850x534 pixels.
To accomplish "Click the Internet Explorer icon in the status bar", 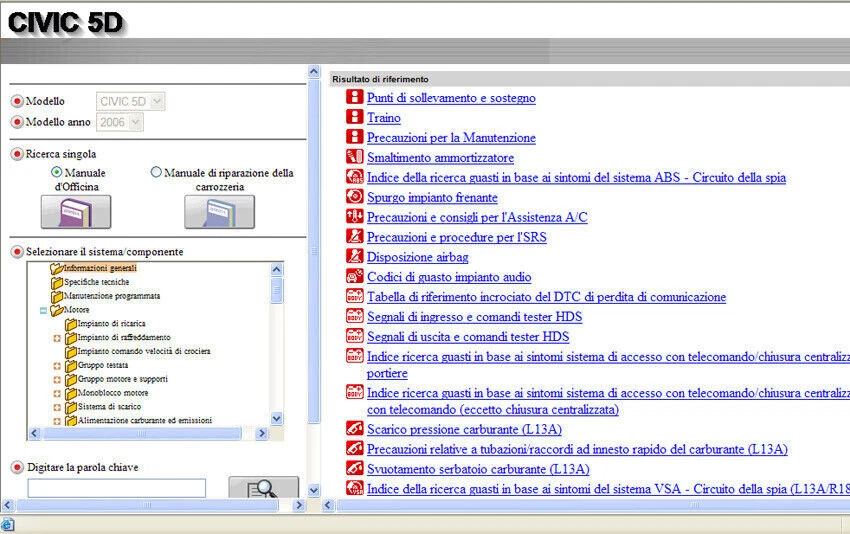I will 7,524.
